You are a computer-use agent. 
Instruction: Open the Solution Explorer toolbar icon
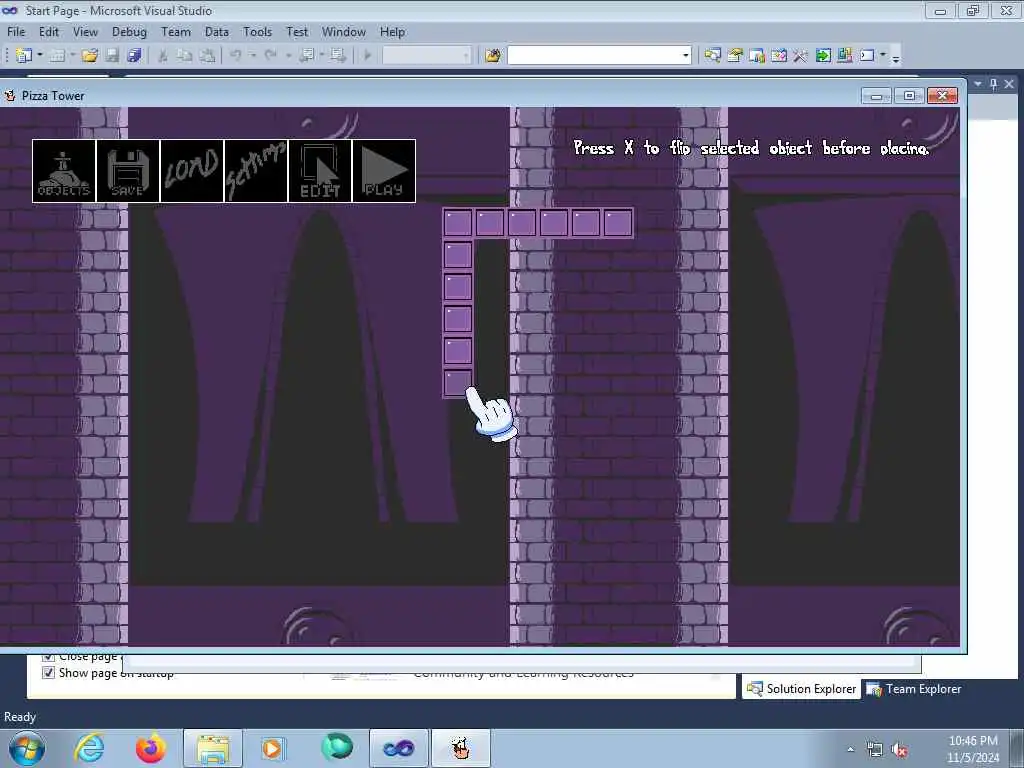click(712, 56)
